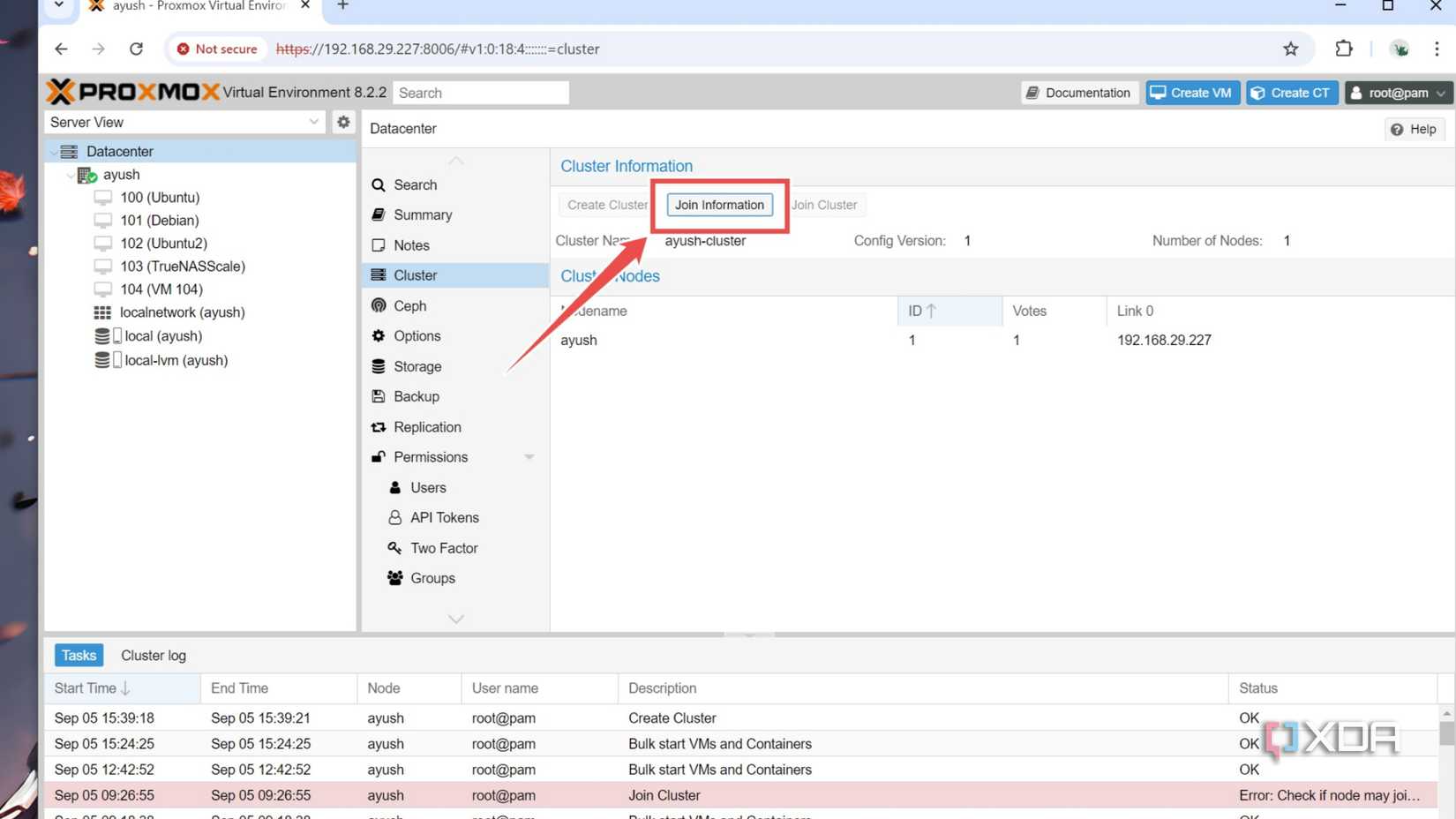1456x819 pixels.
Task: Reload the browser page
Action: (136, 49)
